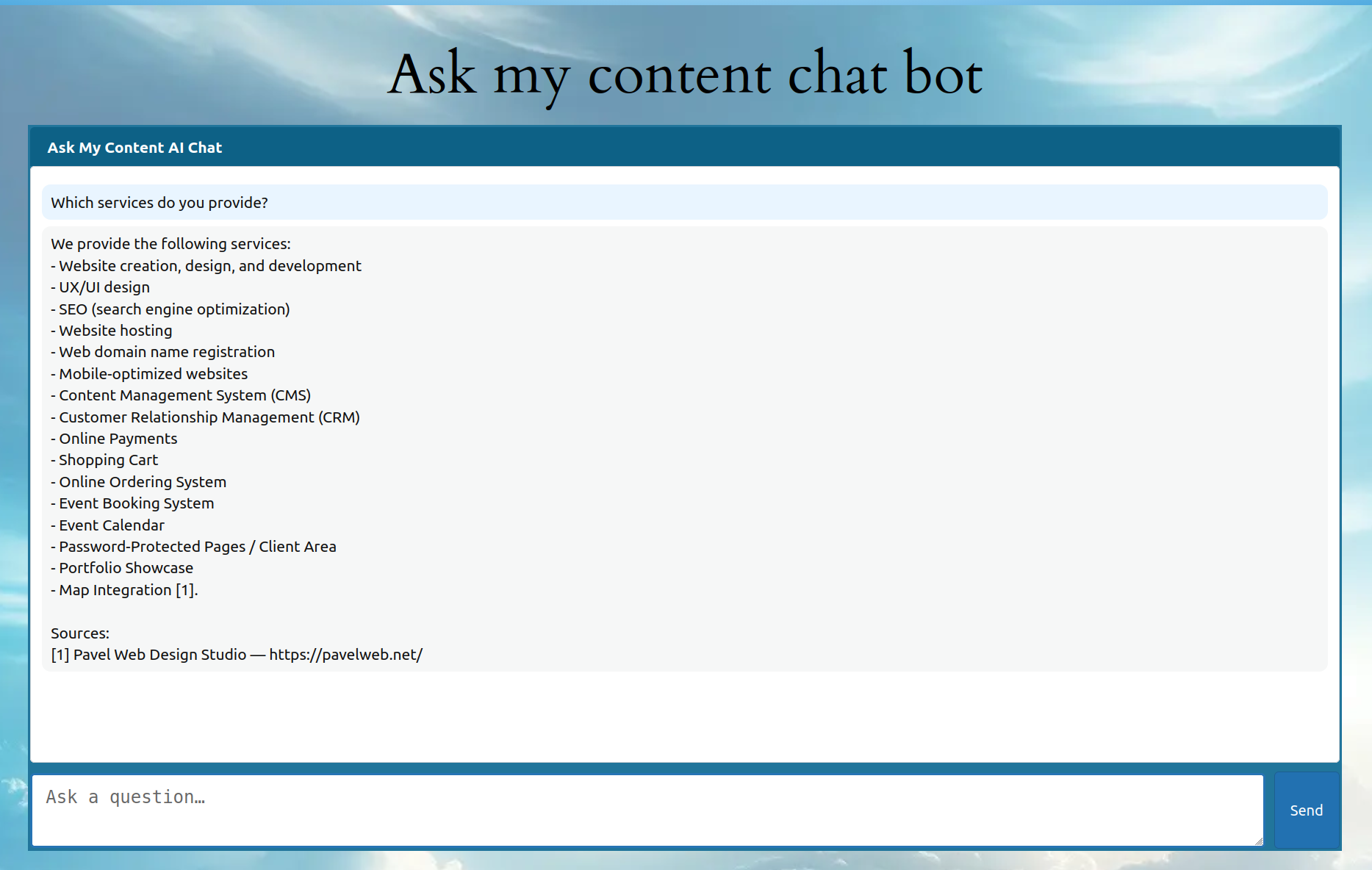This screenshot has width=1372, height=870.
Task: Select the question bubble 'Which services do you provide?'
Action: click(160, 202)
